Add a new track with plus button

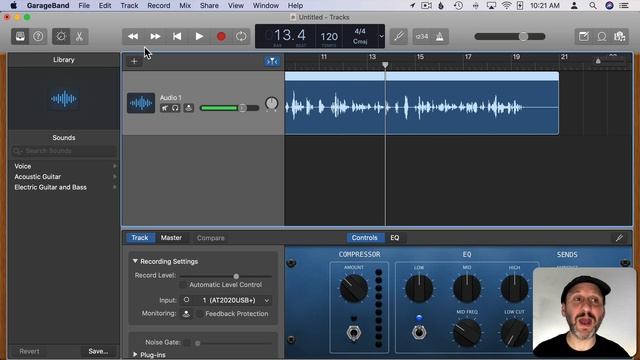(134, 61)
